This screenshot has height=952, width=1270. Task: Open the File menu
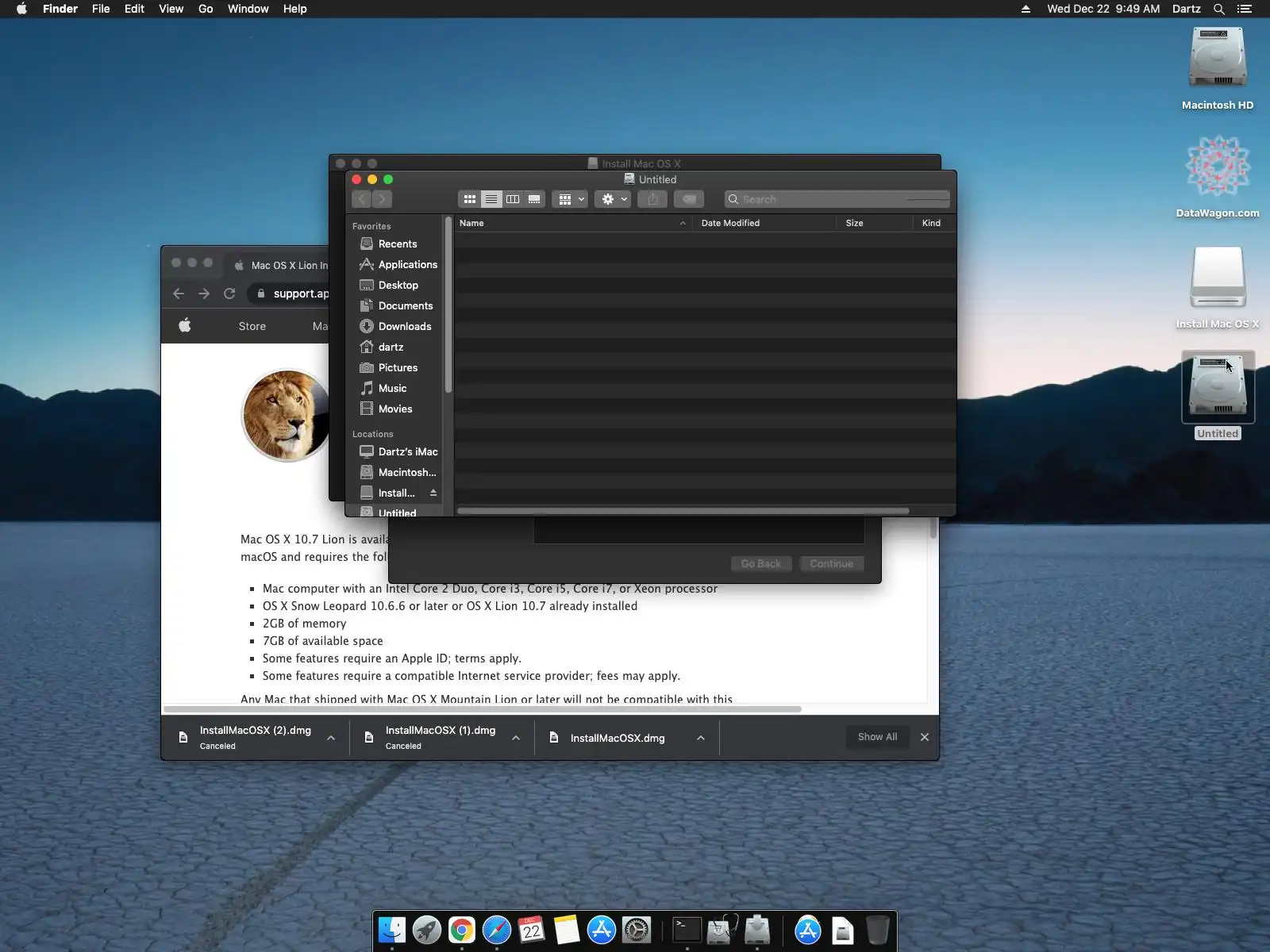click(101, 9)
